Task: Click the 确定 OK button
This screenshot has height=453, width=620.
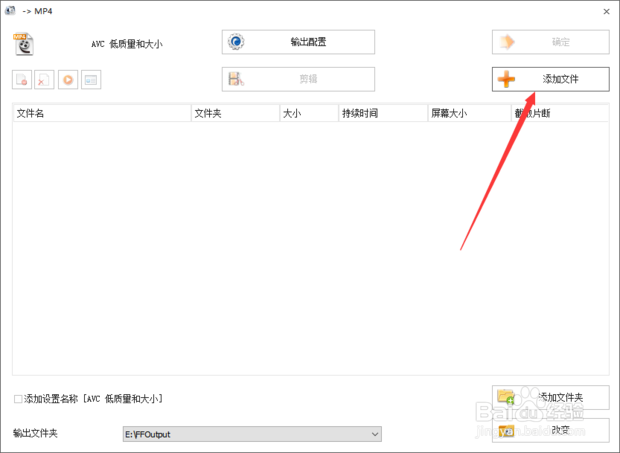Action: 550,42
